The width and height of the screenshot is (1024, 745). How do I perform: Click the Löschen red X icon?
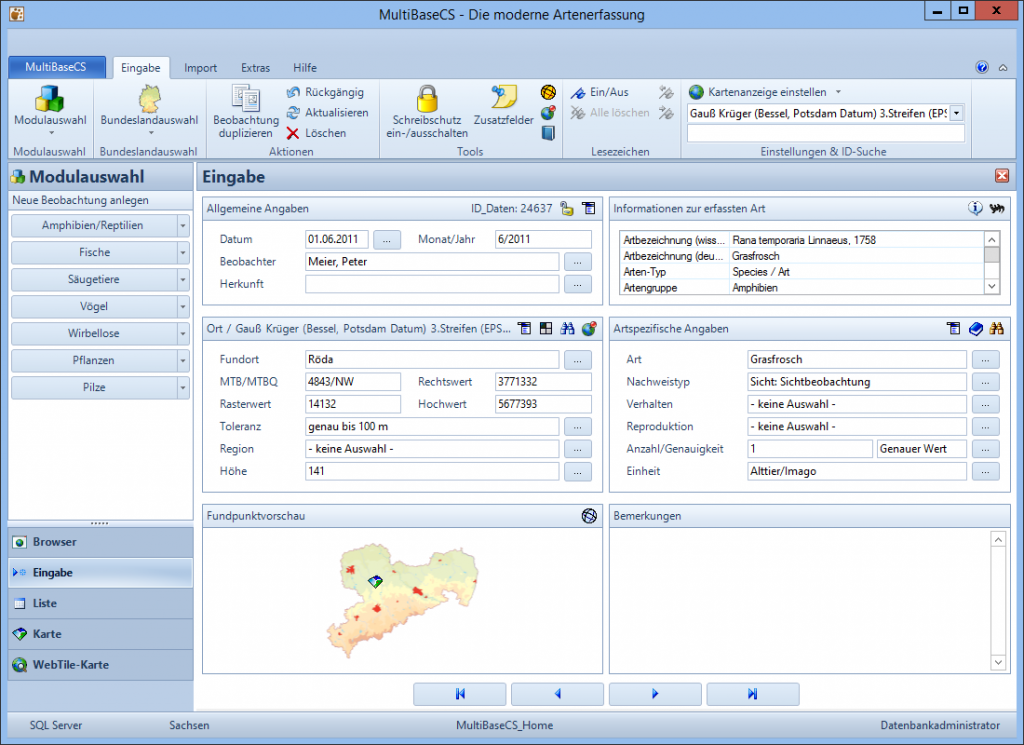point(293,133)
